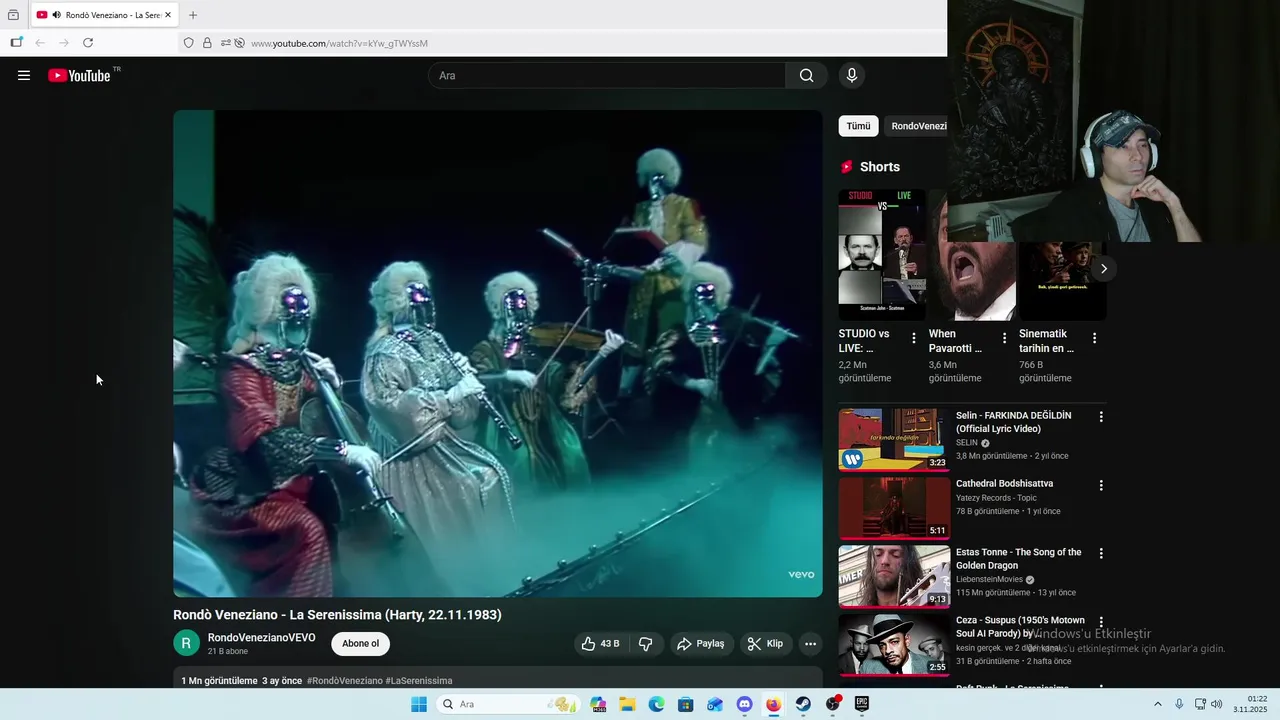Open site permissions icon in address bar
Image resolution: width=1280 pixels, height=720 pixels.
226,43
